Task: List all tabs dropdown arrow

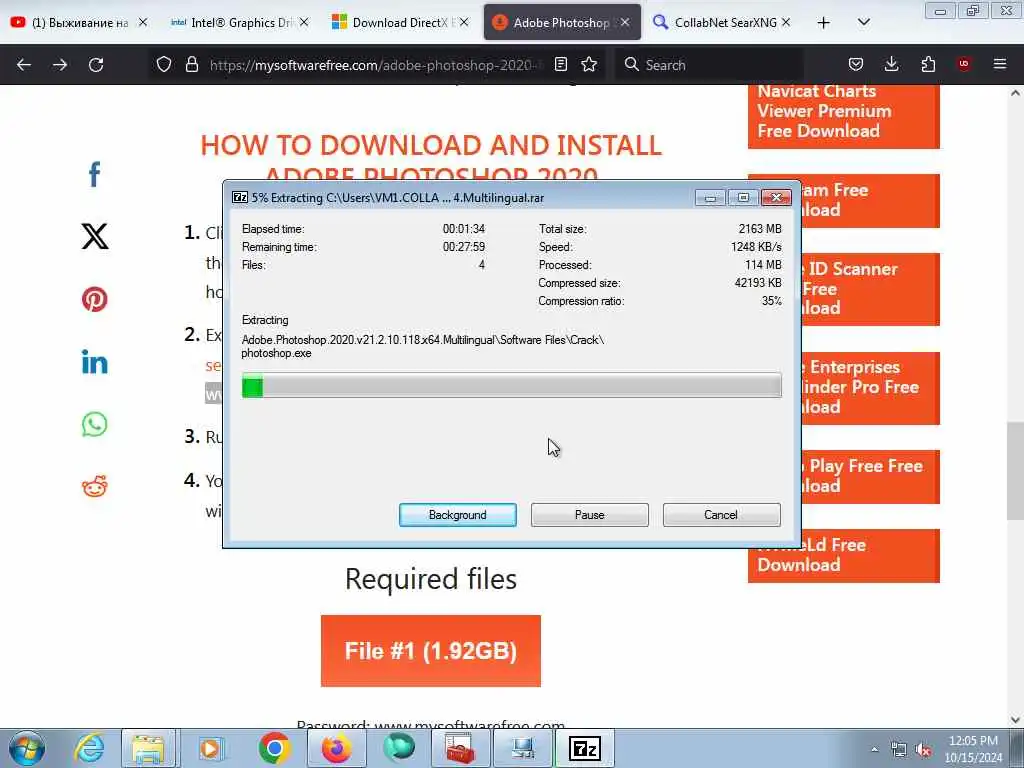Action: click(x=863, y=22)
